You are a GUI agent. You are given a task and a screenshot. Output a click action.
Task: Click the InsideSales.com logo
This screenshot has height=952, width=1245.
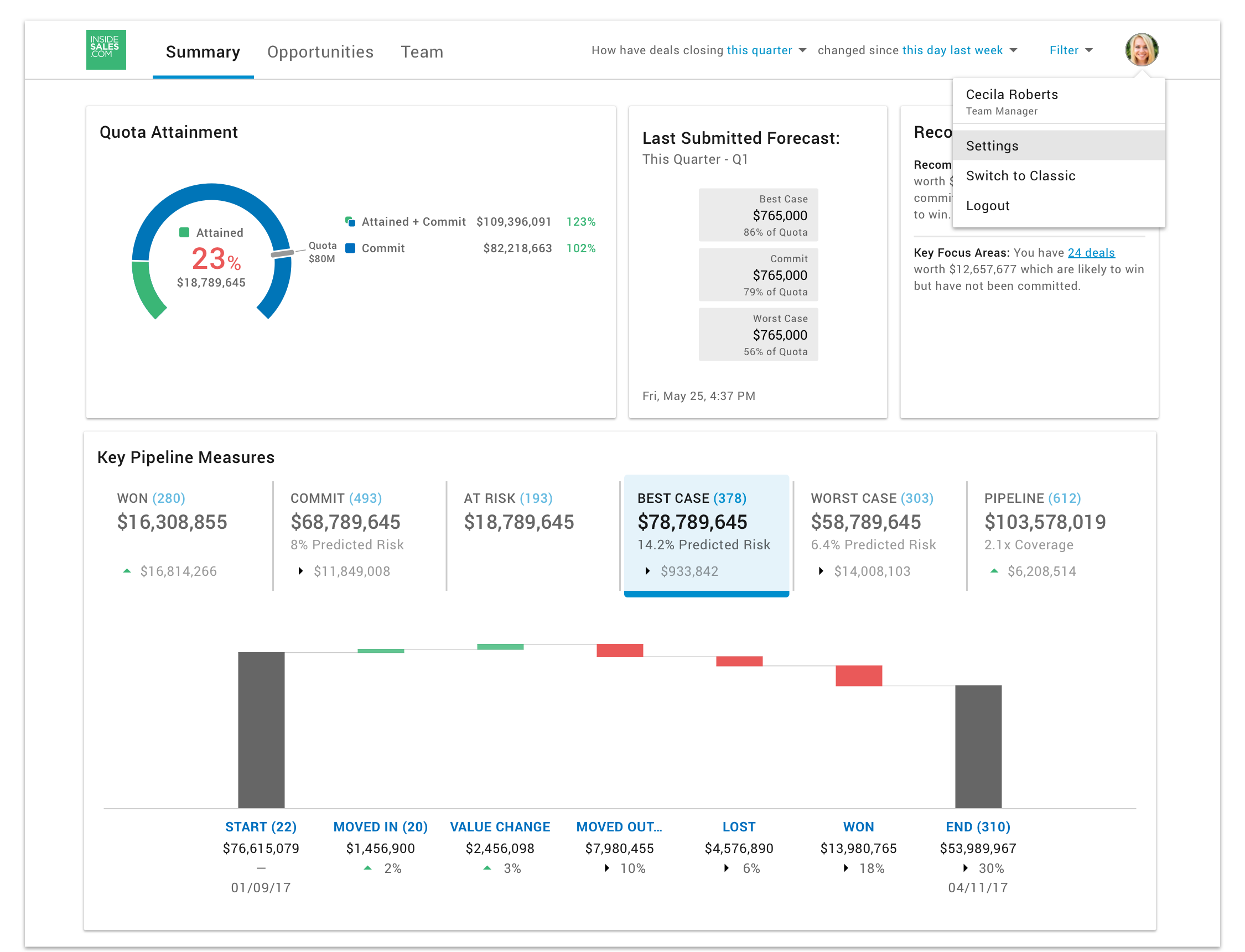pyautogui.click(x=106, y=50)
